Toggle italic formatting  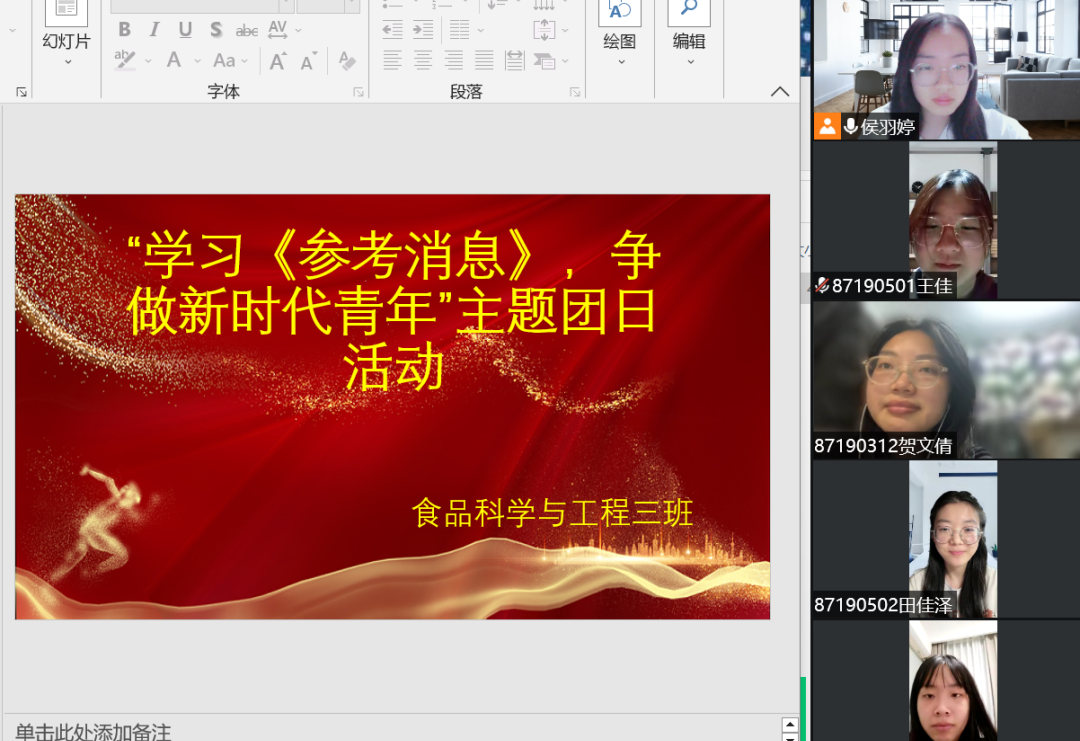tap(155, 30)
